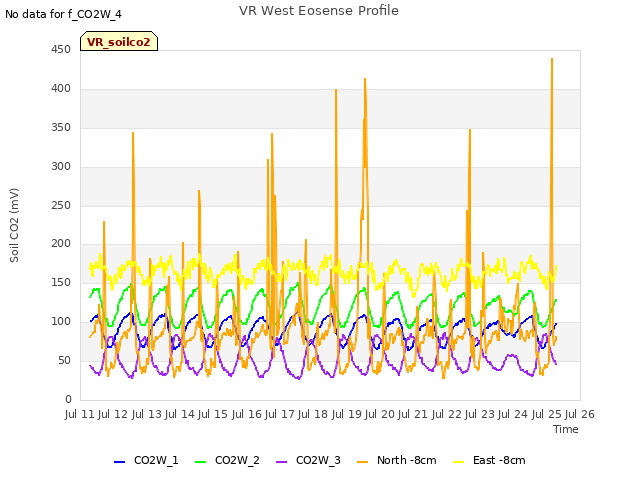Select the East -8cm legend label

[499, 460]
